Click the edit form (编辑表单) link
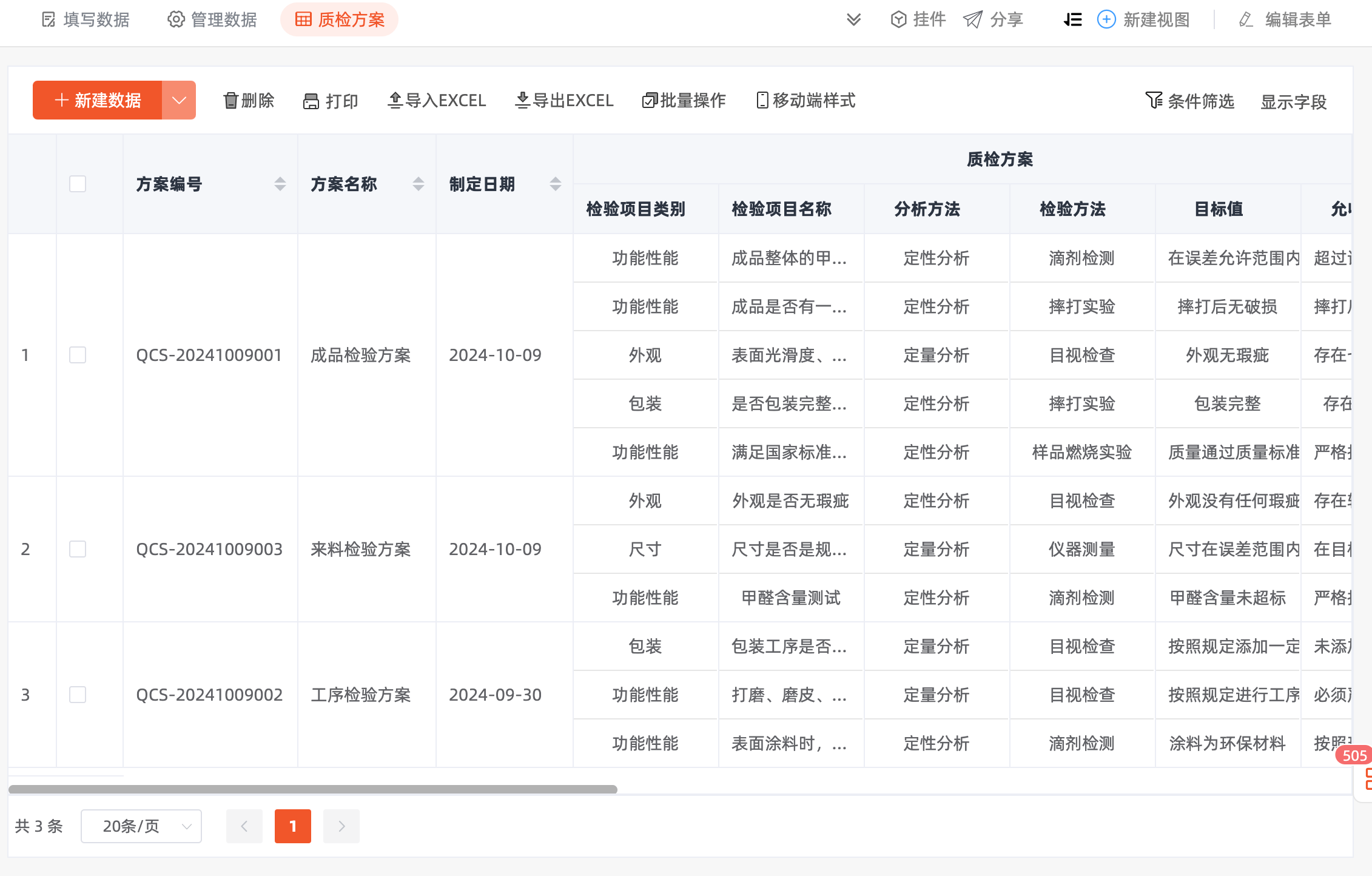This screenshot has height=876, width=1372. tap(1285, 20)
